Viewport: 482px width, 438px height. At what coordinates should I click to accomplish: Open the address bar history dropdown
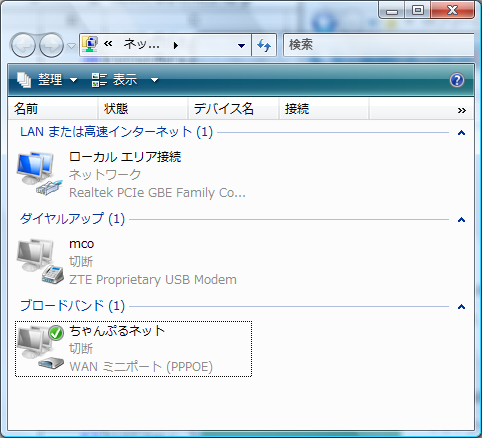coord(242,45)
